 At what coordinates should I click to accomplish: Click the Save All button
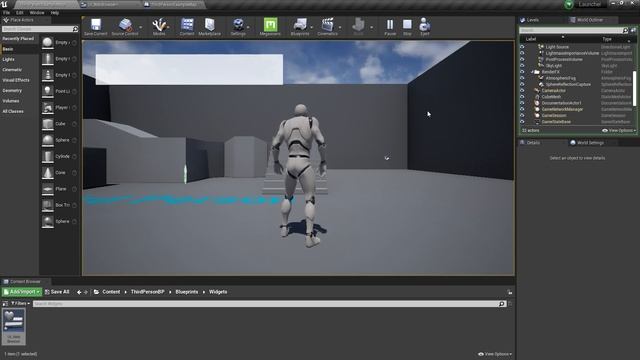(57, 292)
